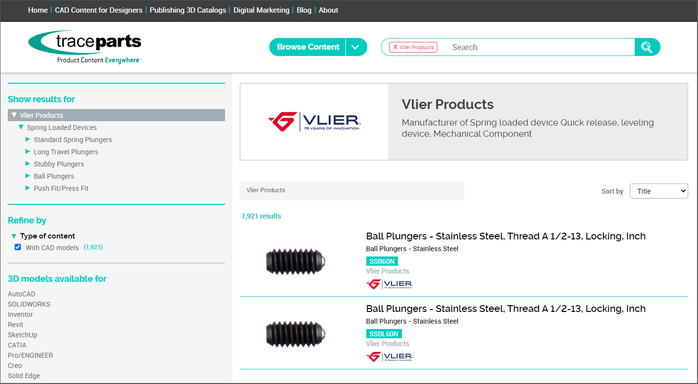Click the Vlier logo in the banner
698x384 pixels.
click(314, 121)
